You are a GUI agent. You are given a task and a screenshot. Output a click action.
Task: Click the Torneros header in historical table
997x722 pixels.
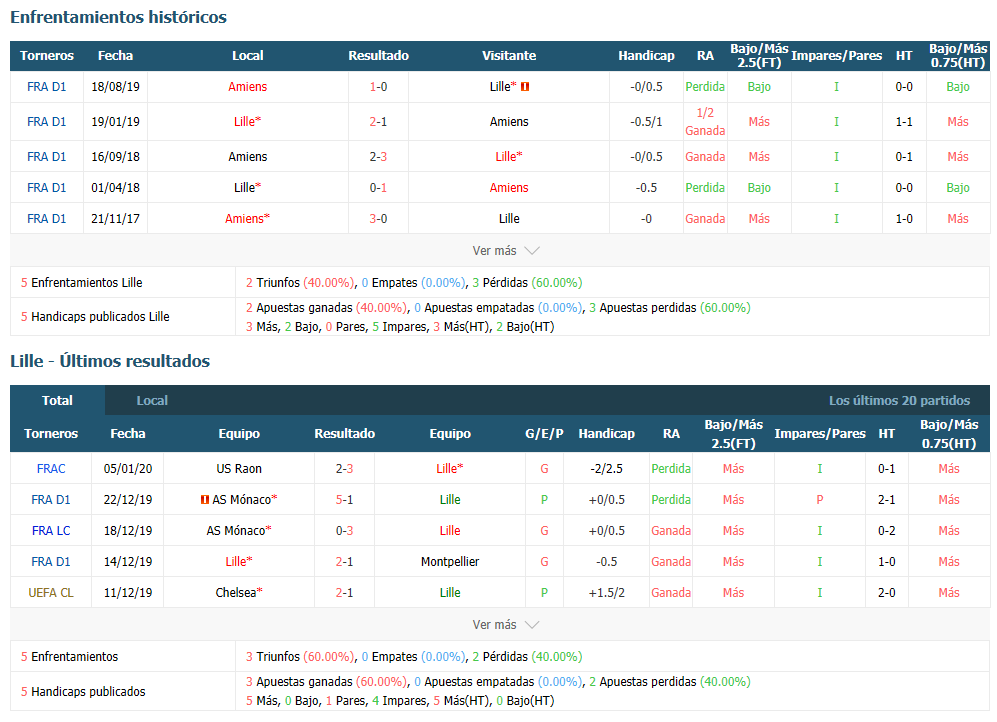coord(46,56)
